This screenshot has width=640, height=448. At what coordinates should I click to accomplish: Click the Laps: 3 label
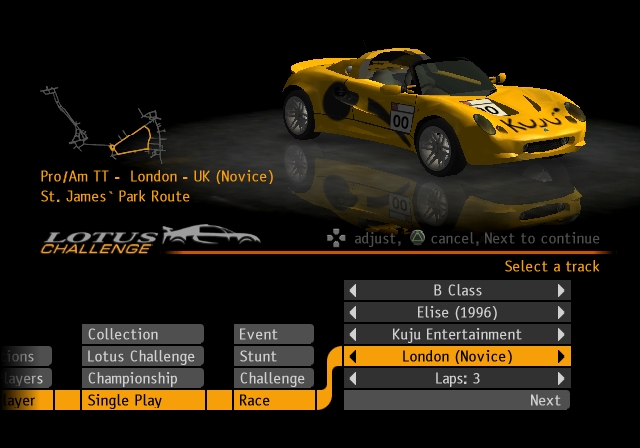(457, 379)
